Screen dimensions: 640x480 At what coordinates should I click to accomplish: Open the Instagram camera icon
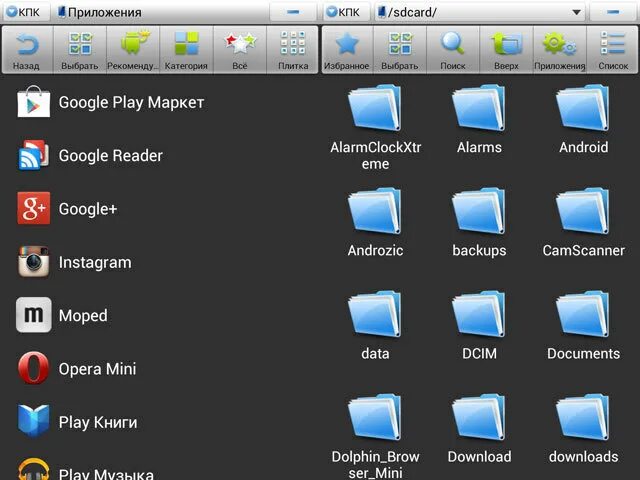(x=33, y=262)
